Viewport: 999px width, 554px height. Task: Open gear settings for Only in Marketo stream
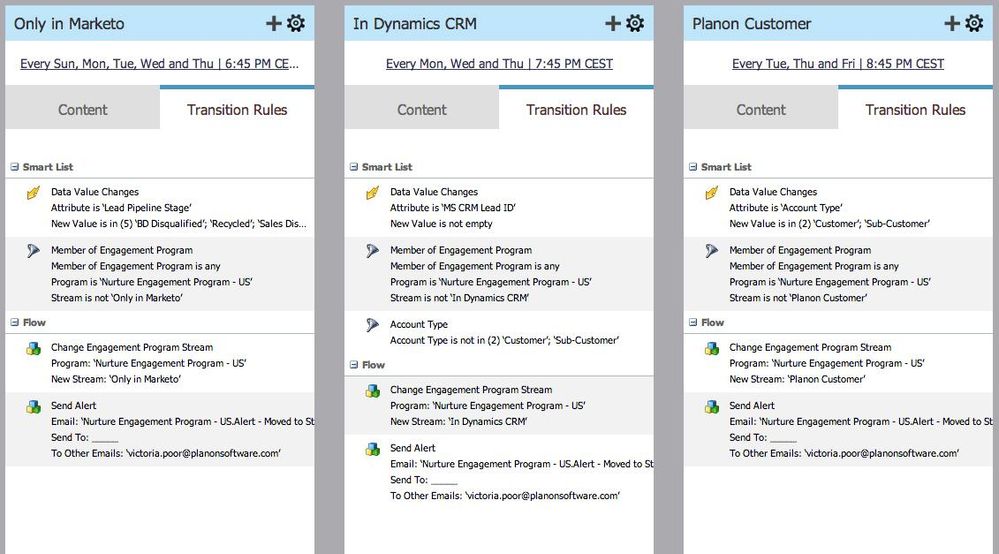(x=296, y=24)
